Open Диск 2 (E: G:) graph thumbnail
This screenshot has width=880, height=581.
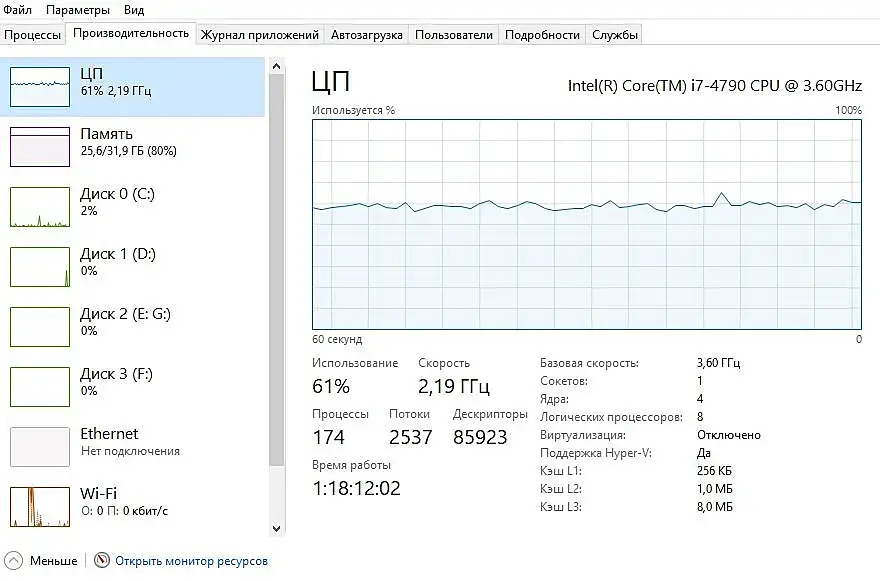pyautogui.click(x=40, y=327)
